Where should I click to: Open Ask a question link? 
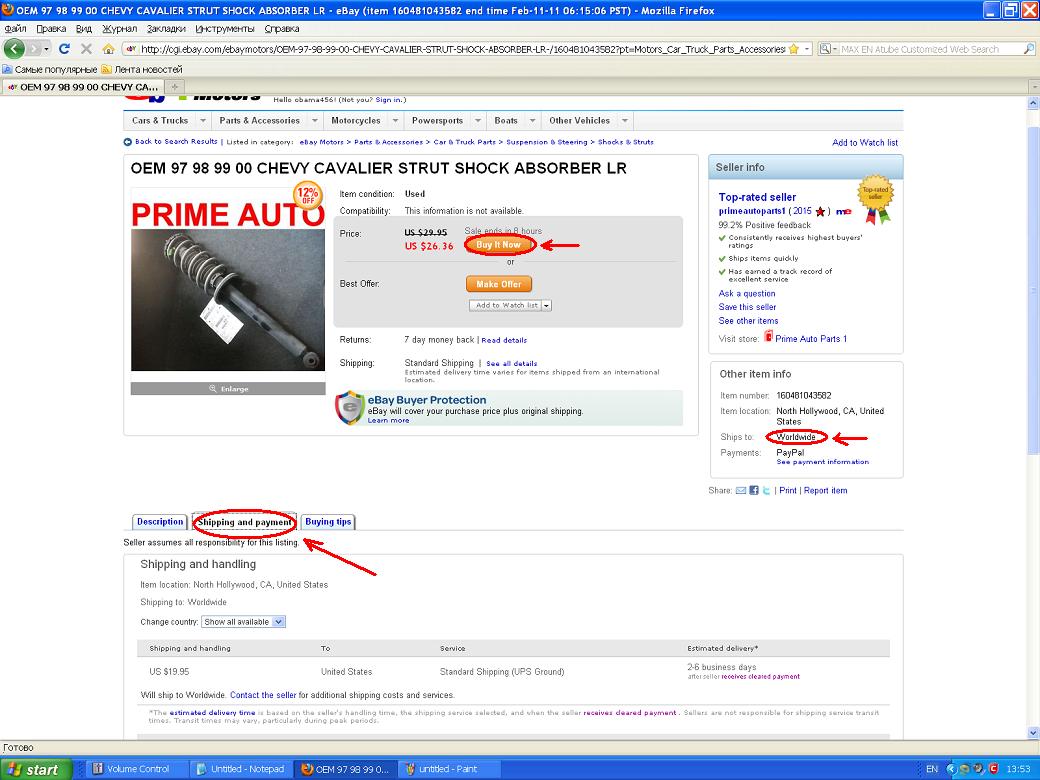(x=746, y=293)
